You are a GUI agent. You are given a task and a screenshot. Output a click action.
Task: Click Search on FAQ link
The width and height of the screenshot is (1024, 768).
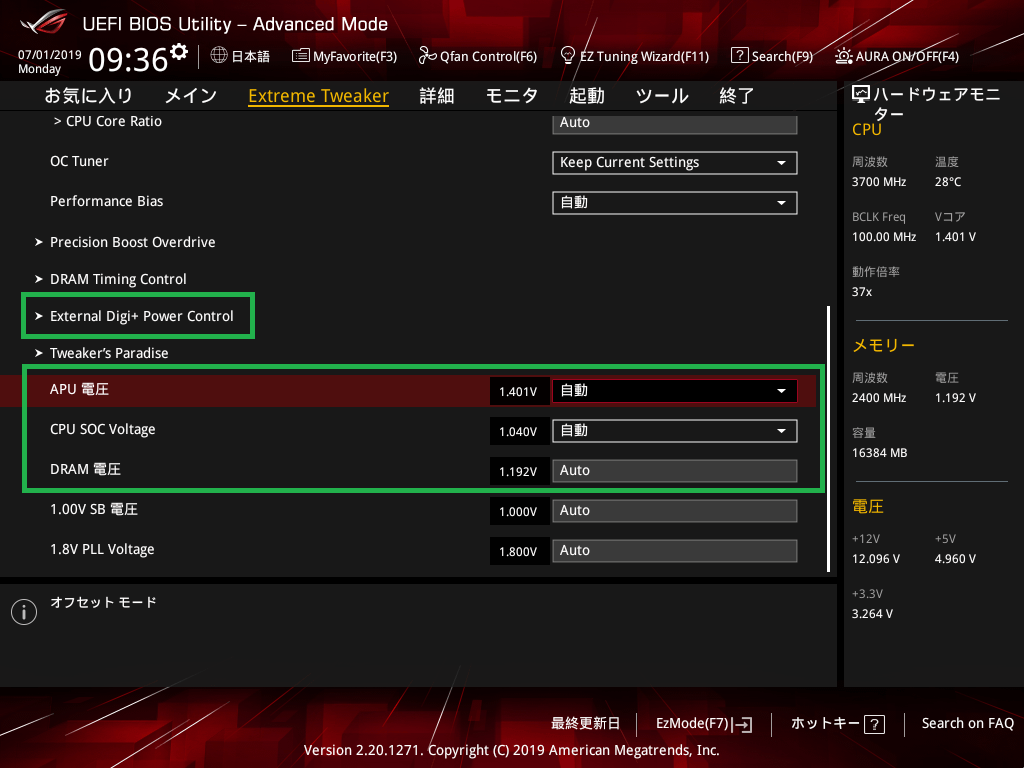tap(967, 724)
